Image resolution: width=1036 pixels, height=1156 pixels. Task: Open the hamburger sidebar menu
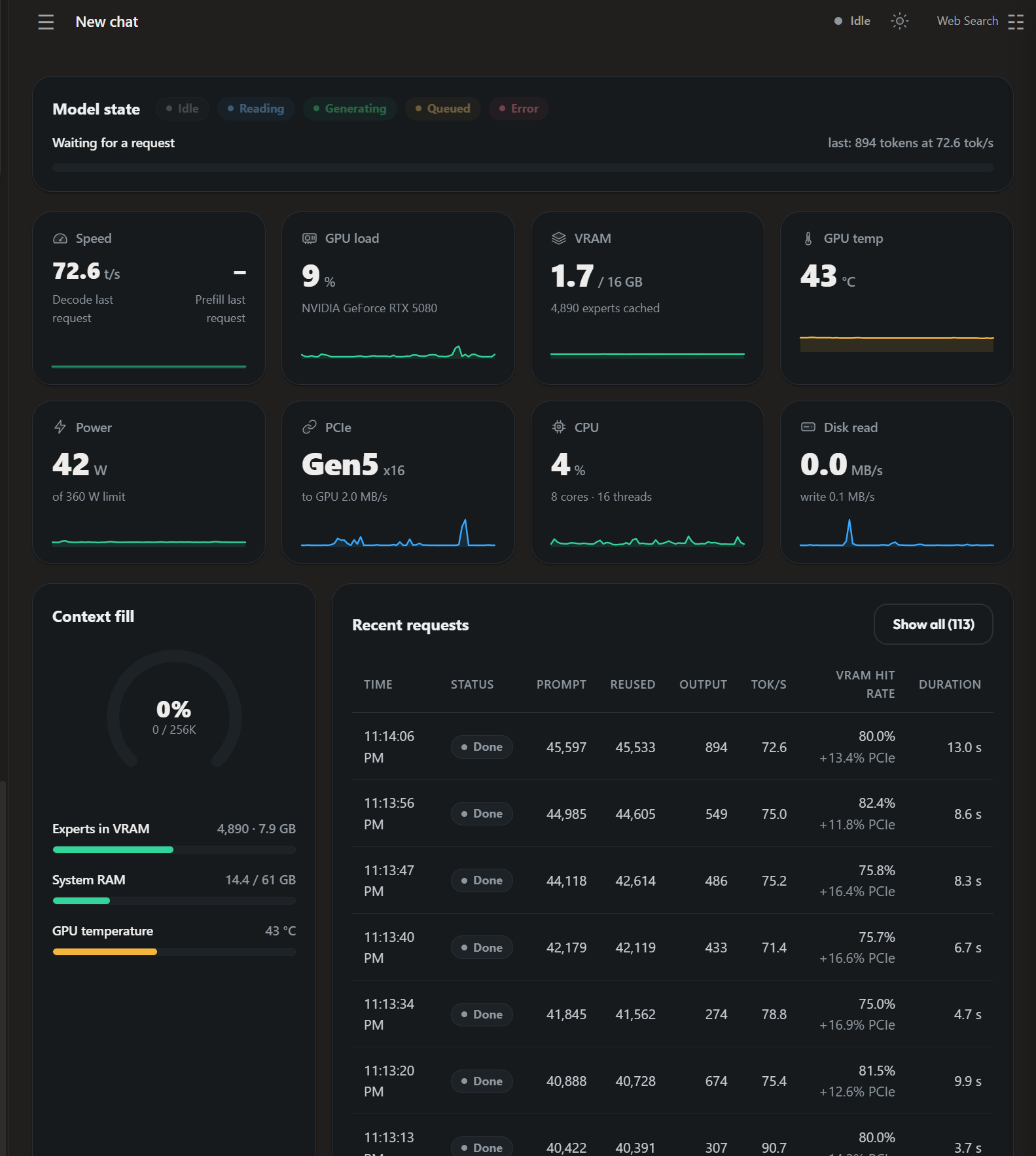click(46, 22)
